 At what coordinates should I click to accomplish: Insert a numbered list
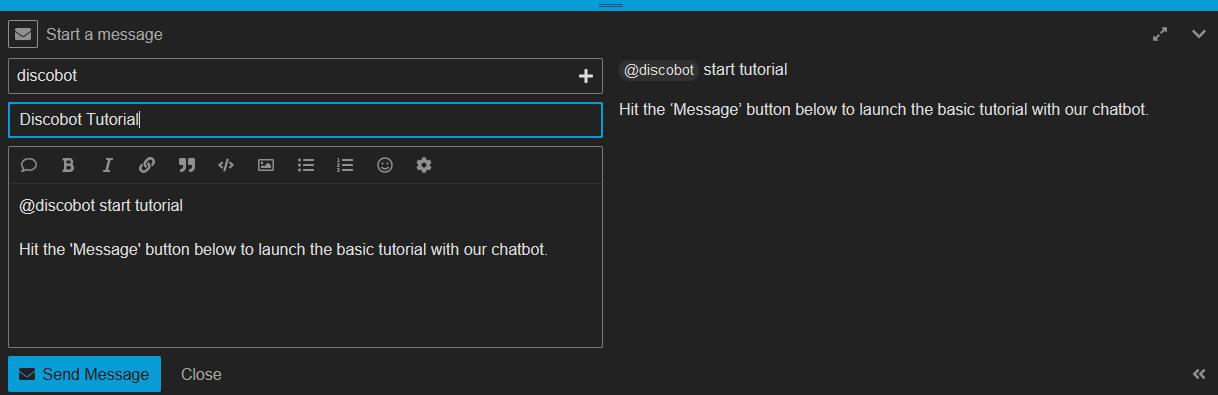(x=345, y=165)
